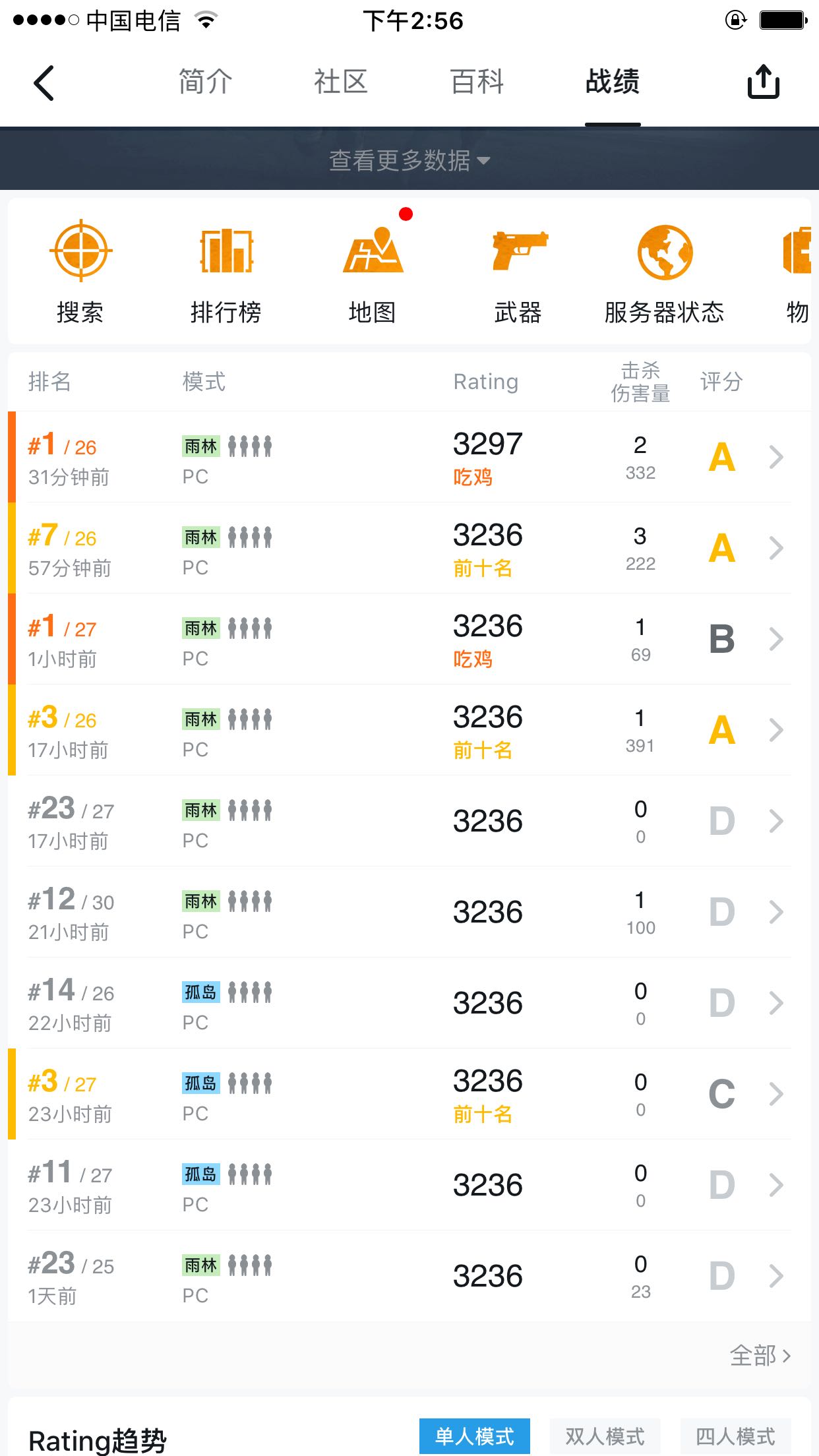The height and width of the screenshot is (1456, 819).
Task: Select the 单人模式 toggle
Action: click(x=474, y=1436)
